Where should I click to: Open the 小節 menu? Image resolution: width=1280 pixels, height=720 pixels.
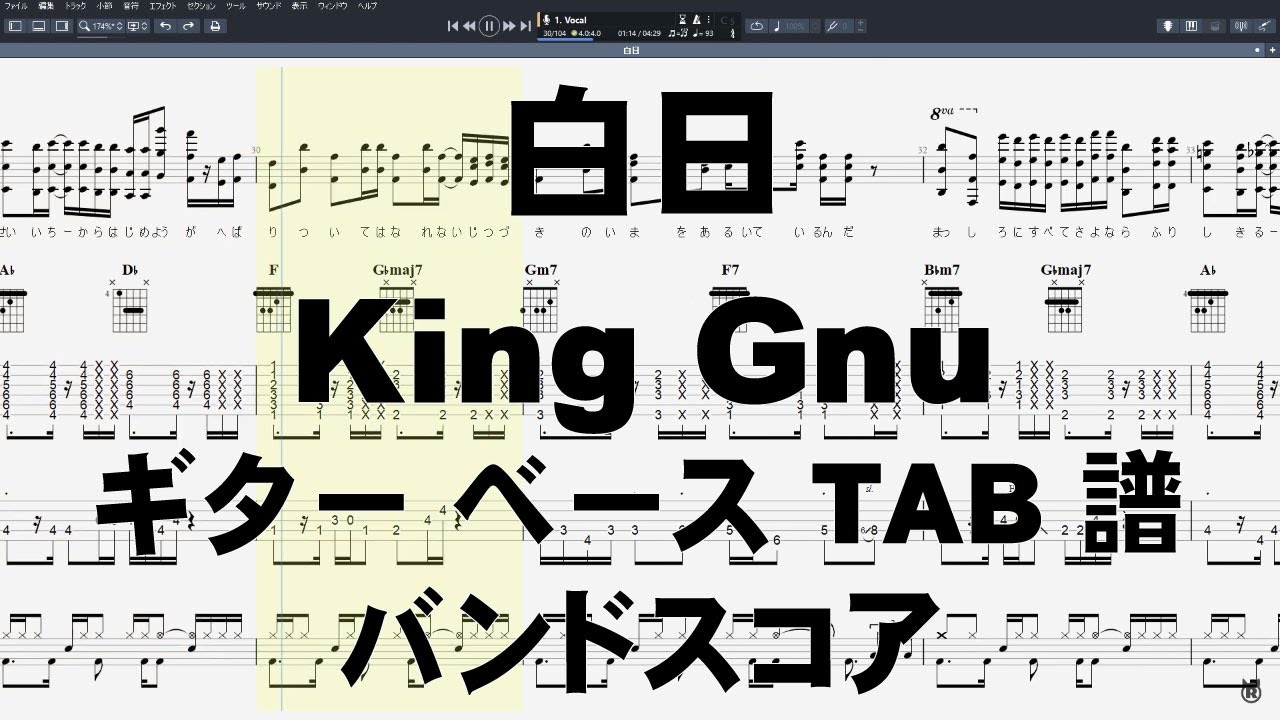point(105,6)
